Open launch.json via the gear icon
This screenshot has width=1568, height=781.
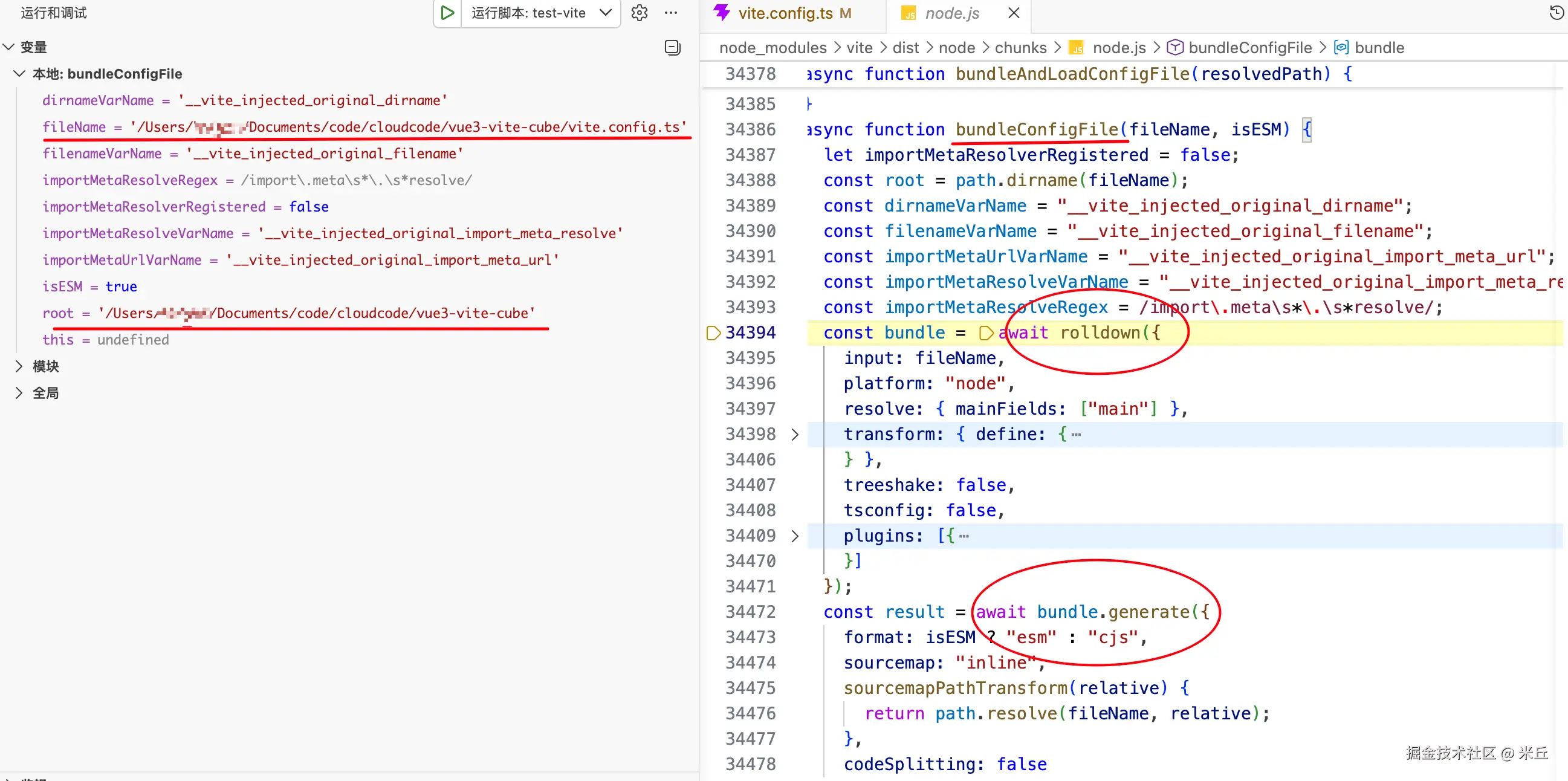[x=639, y=13]
